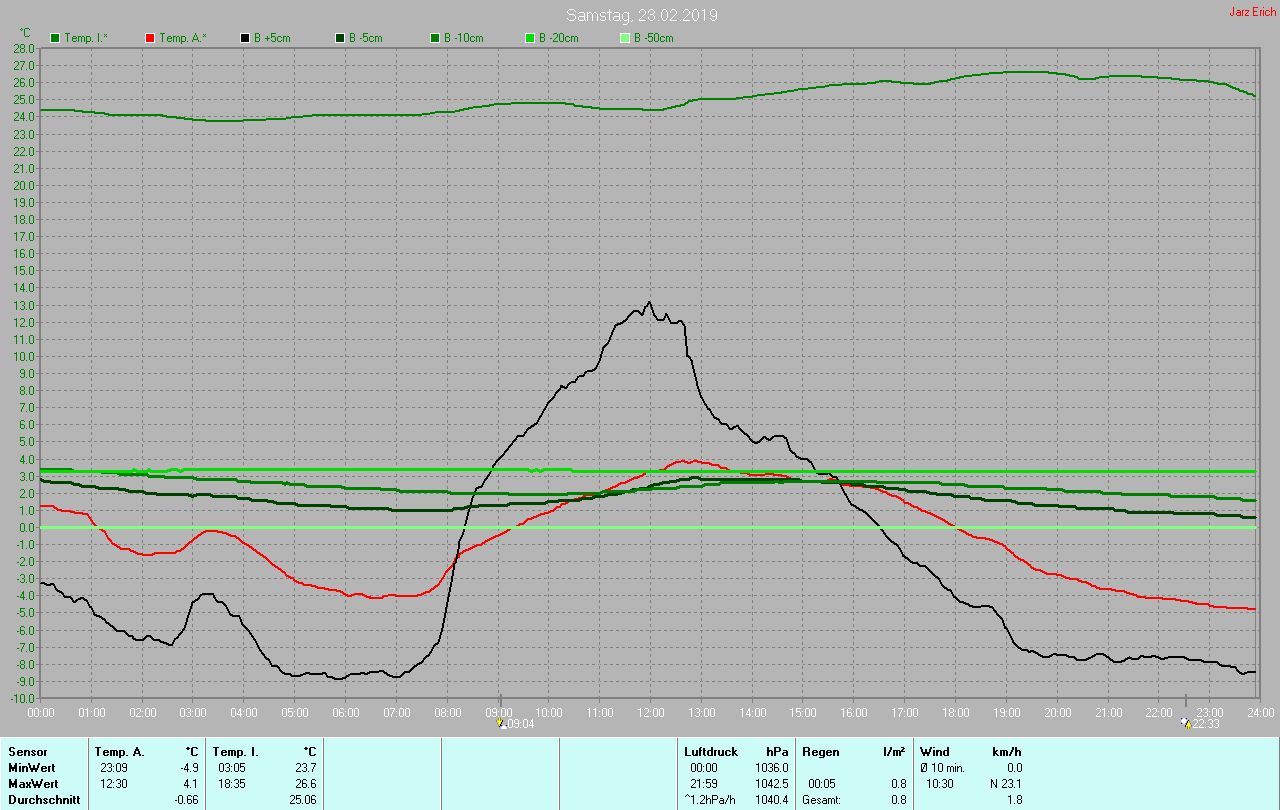Click the date title Samstag, 23.02.2019
Image resolution: width=1280 pixels, height=810 pixels.
click(x=641, y=15)
